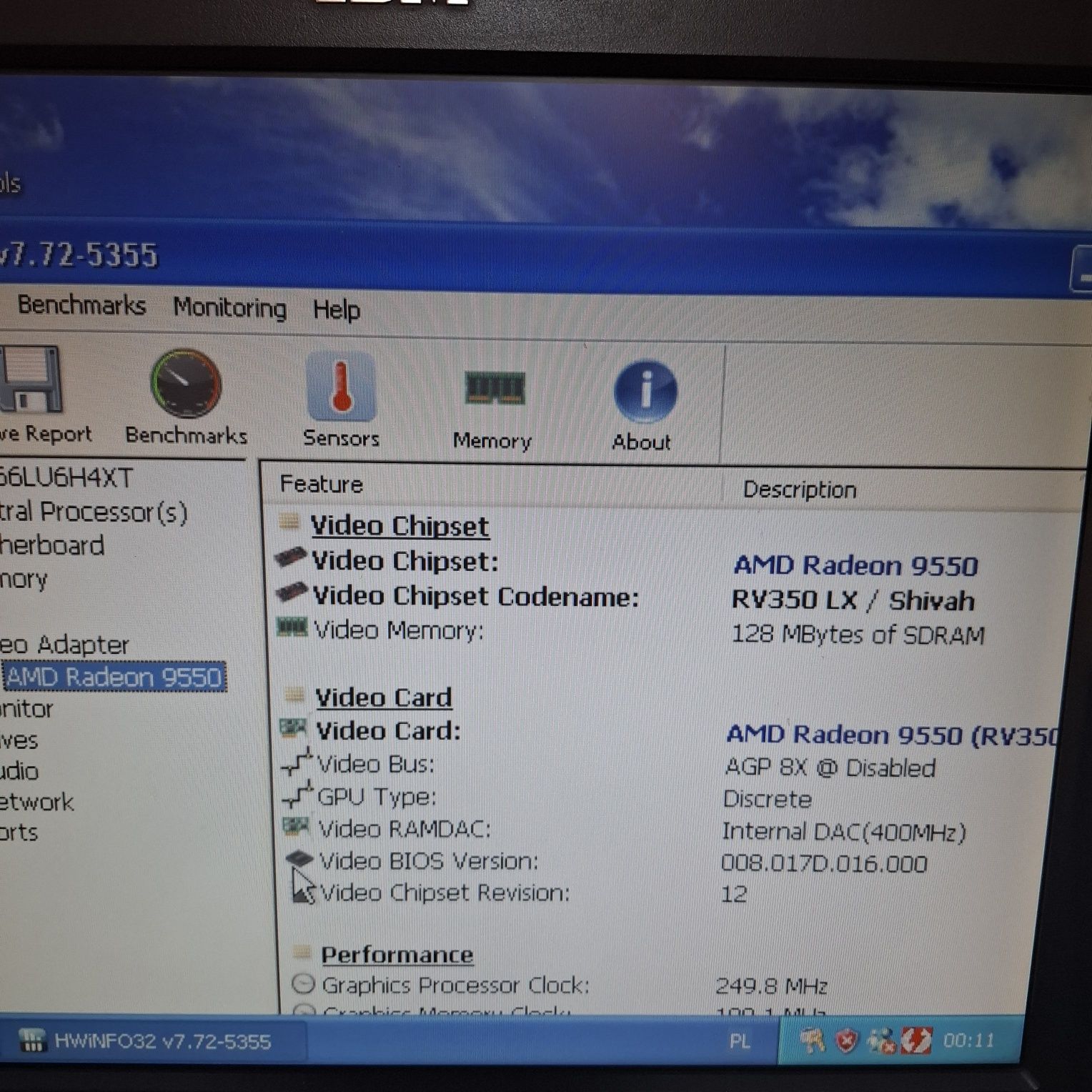This screenshot has height=1092, width=1092.
Task: Select the 249.8 MHz clock value
Action: (x=772, y=987)
